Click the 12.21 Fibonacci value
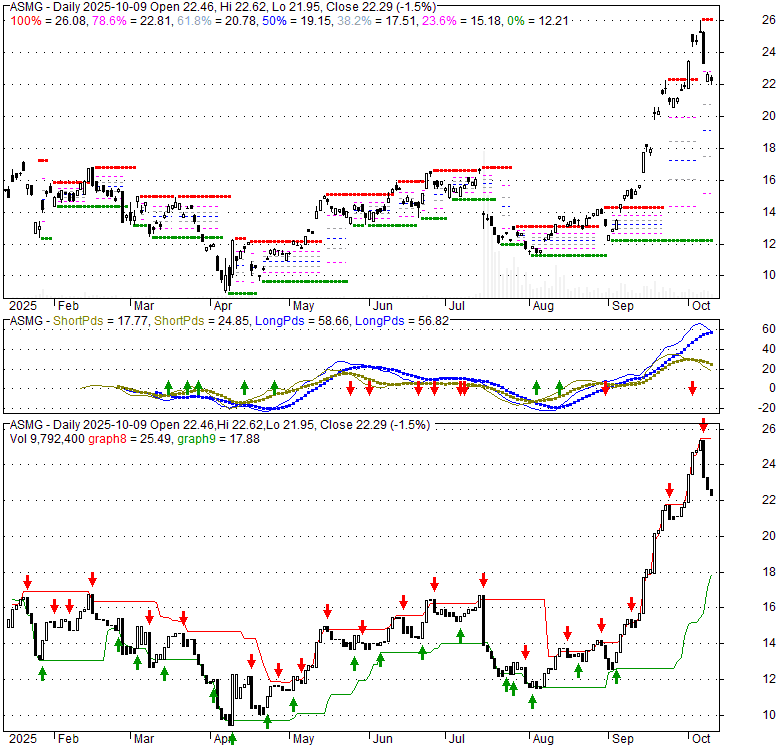 click(553, 21)
